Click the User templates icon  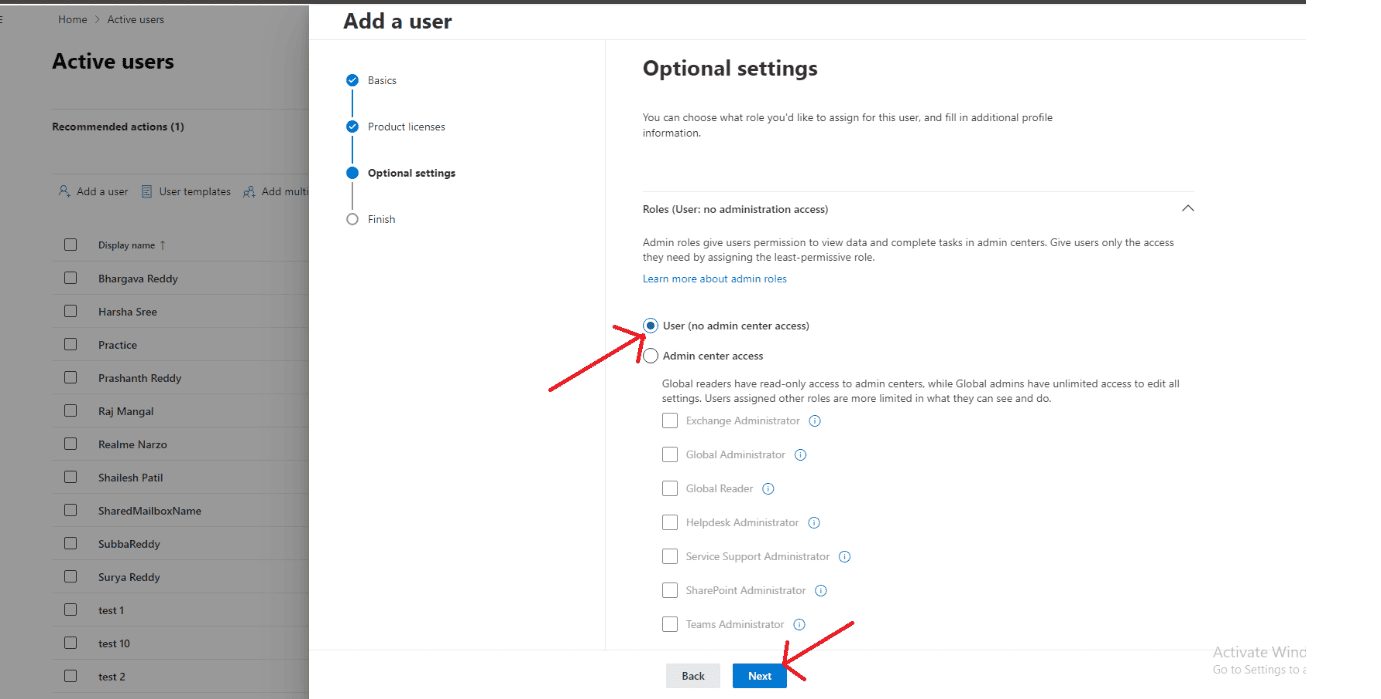coord(146,191)
